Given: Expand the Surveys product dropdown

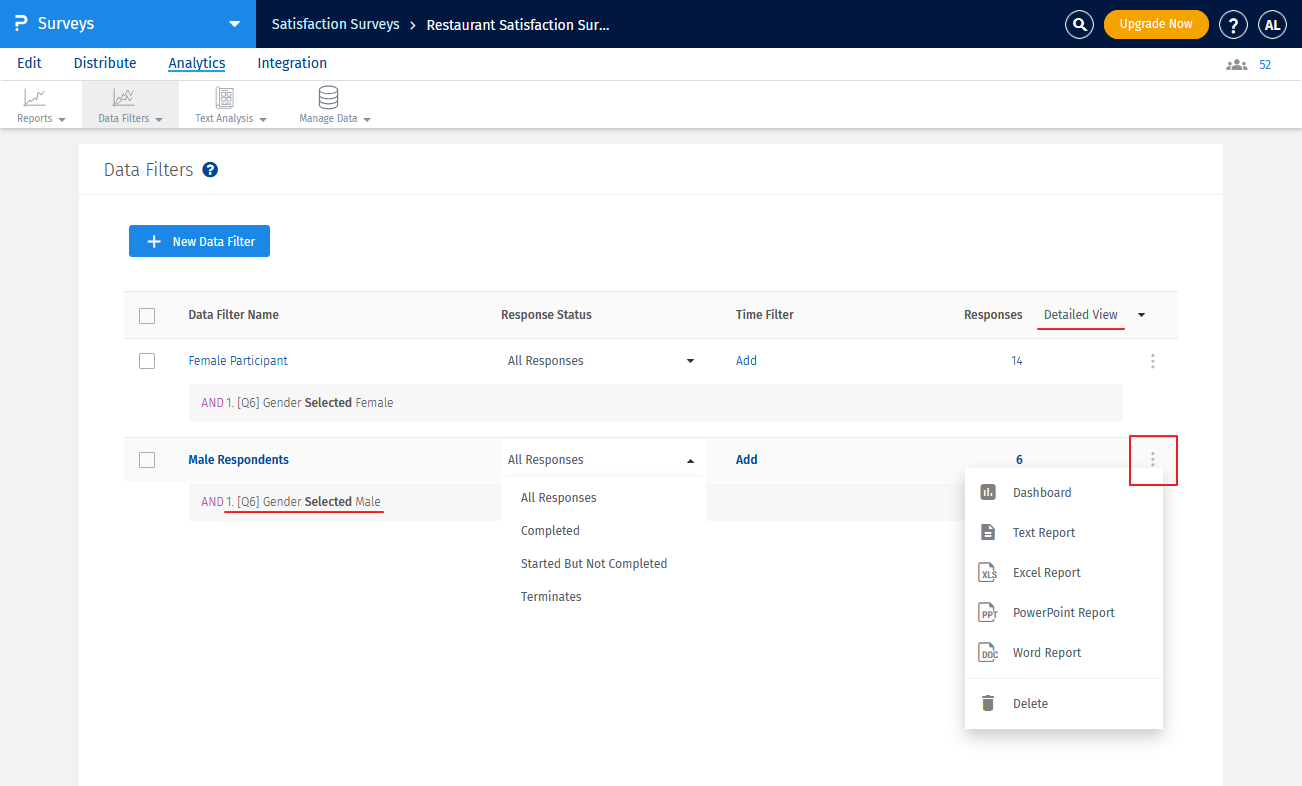Looking at the screenshot, I should (234, 24).
